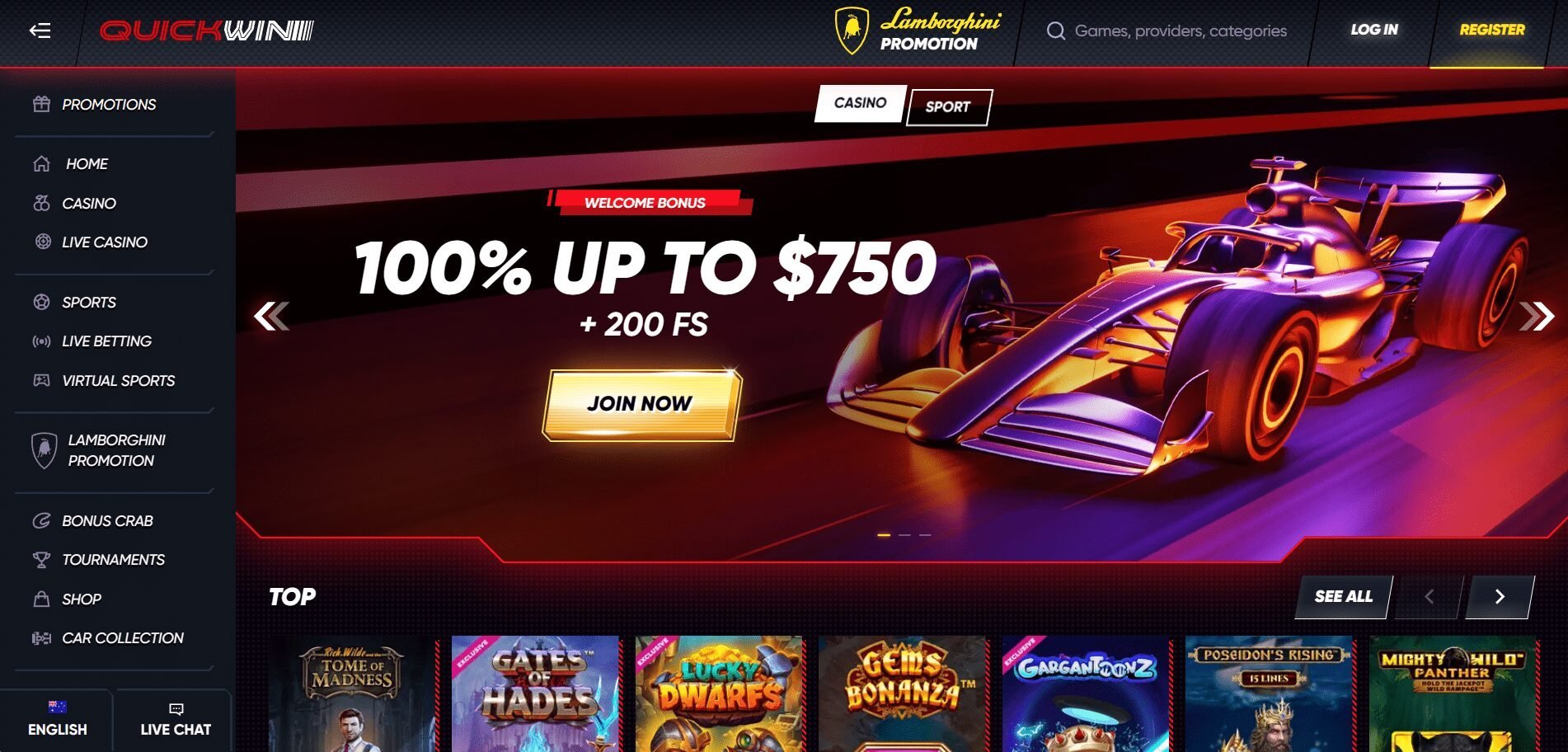Click the search magnifier icon
This screenshot has width=1568, height=752.
click(x=1055, y=31)
